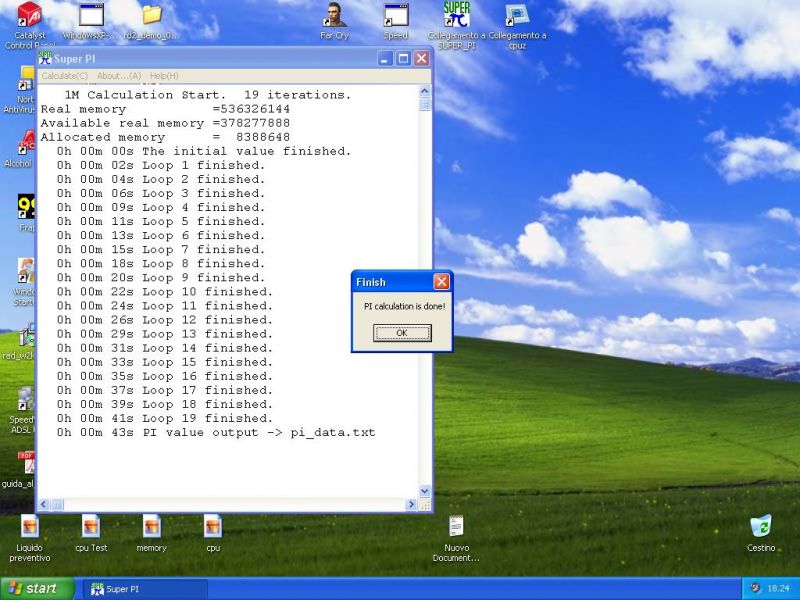Open the Nuovo Document text file

click(456, 527)
